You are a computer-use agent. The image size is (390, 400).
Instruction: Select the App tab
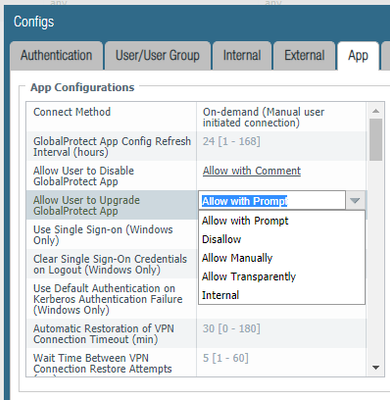click(x=358, y=56)
